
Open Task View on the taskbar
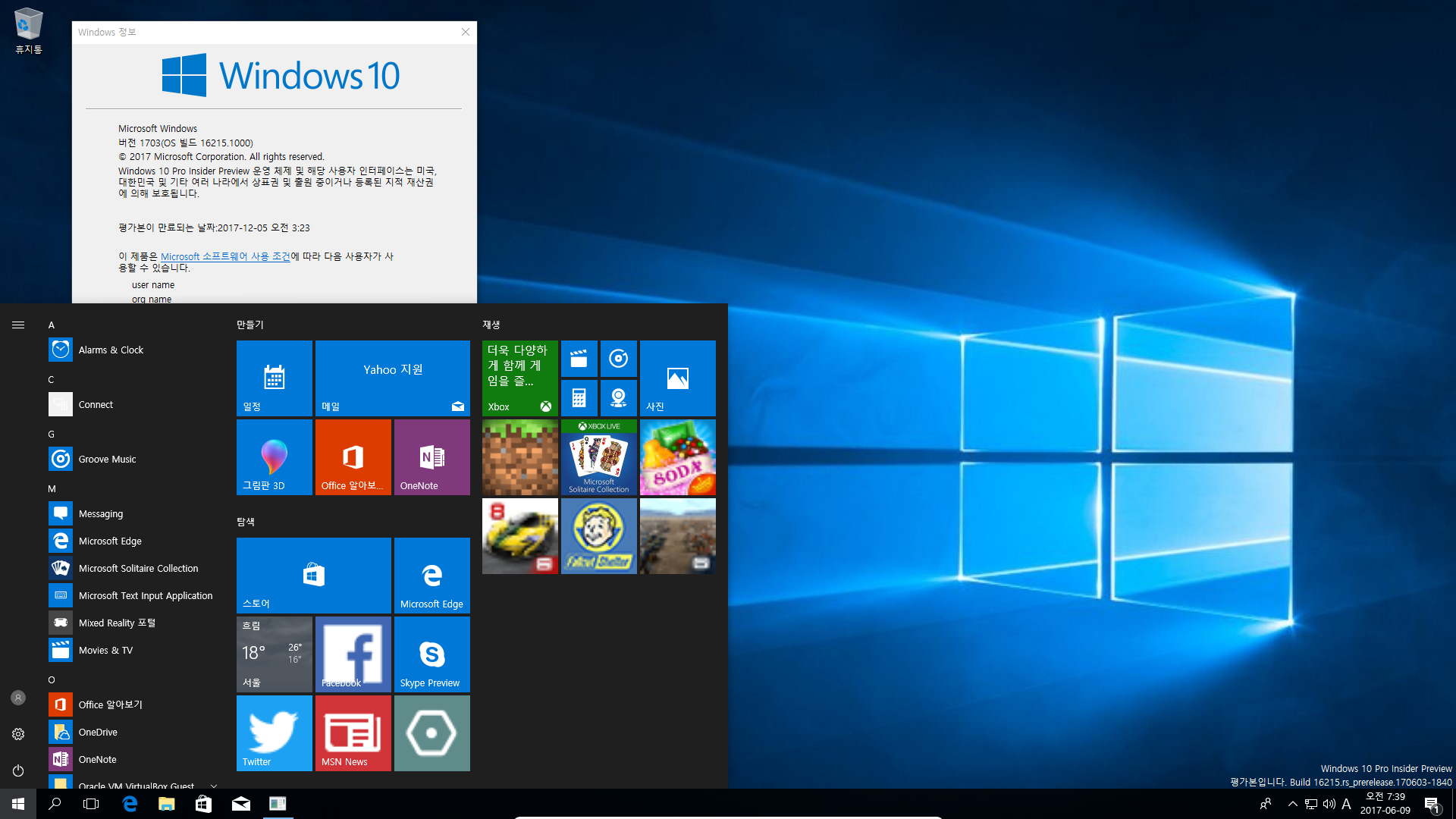tap(91, 804)
